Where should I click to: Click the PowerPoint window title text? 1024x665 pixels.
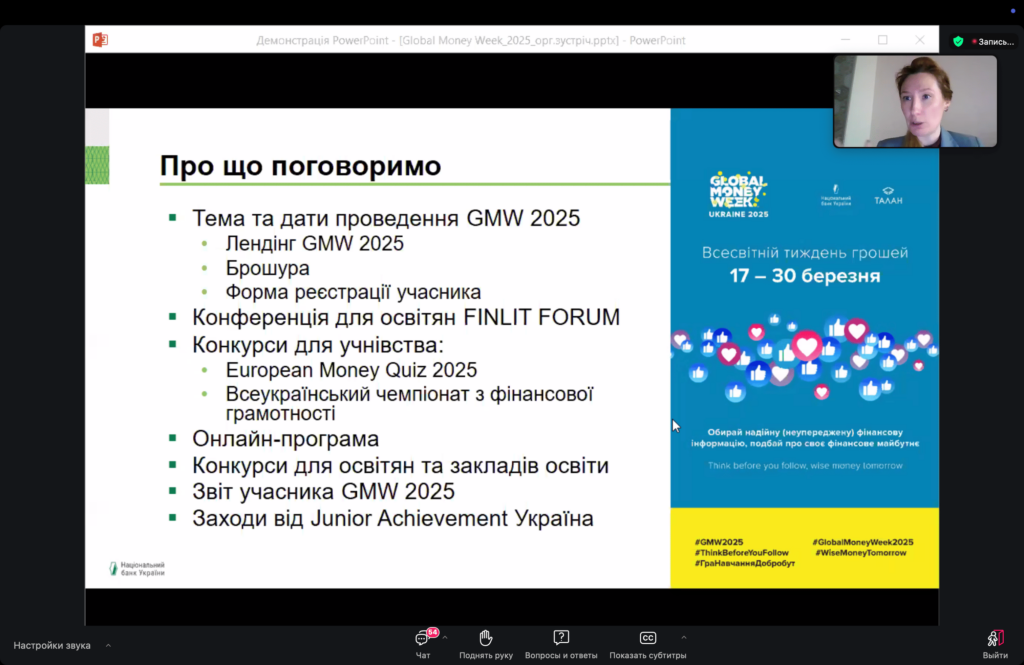[x=471, y=41]
